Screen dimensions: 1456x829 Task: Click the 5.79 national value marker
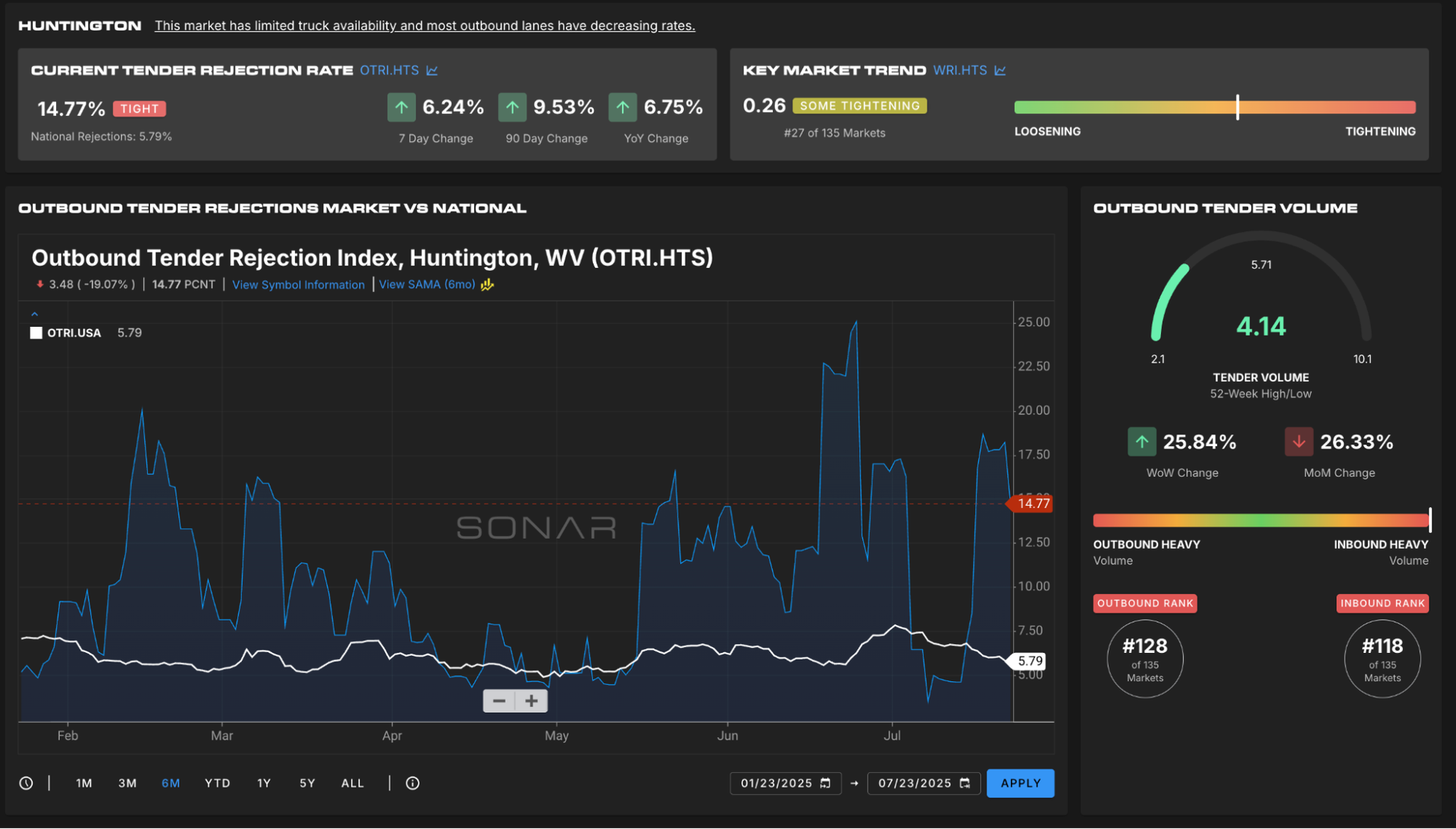(1026, 661)
